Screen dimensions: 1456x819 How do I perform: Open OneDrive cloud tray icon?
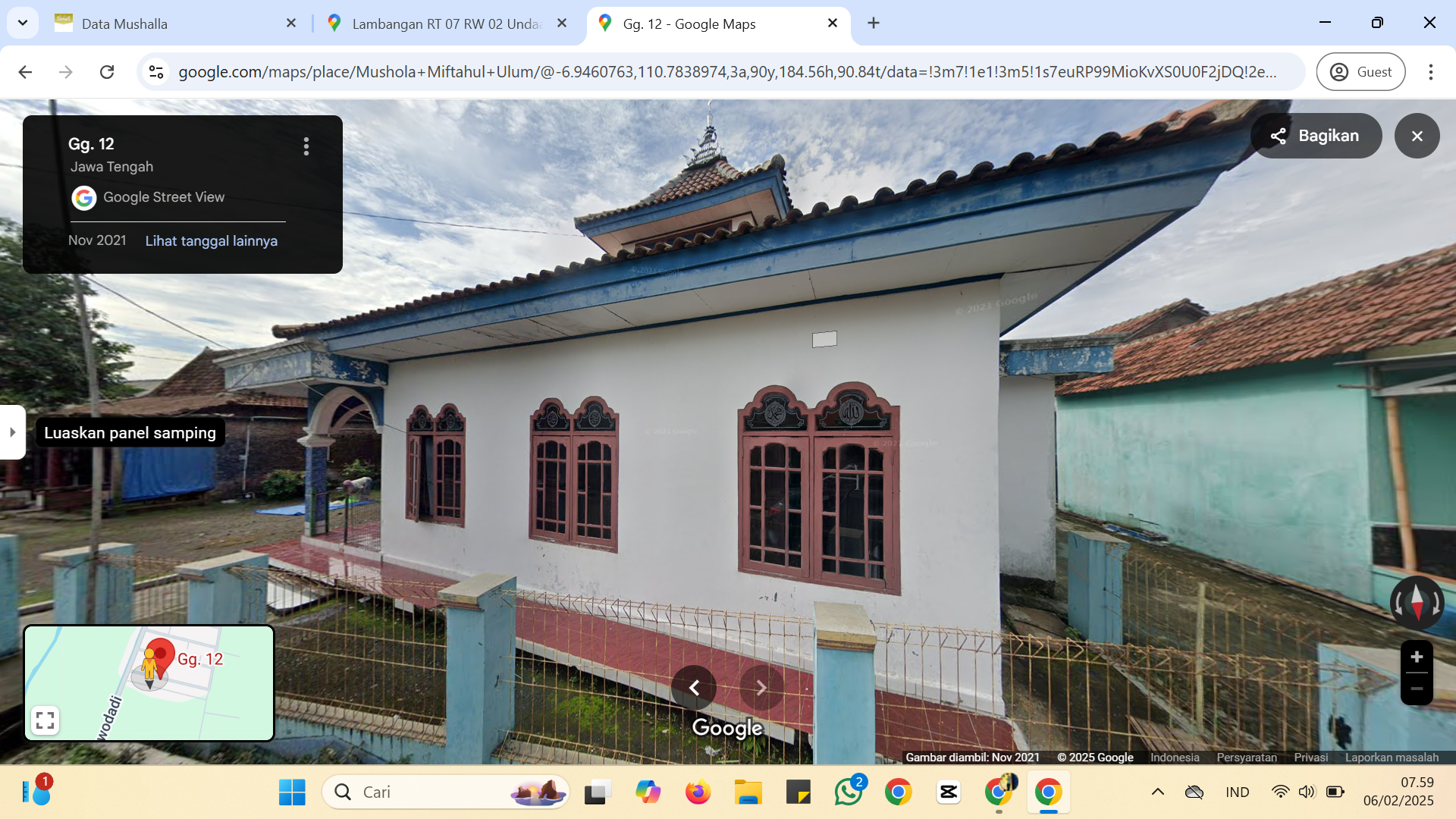pos(1194,792)
